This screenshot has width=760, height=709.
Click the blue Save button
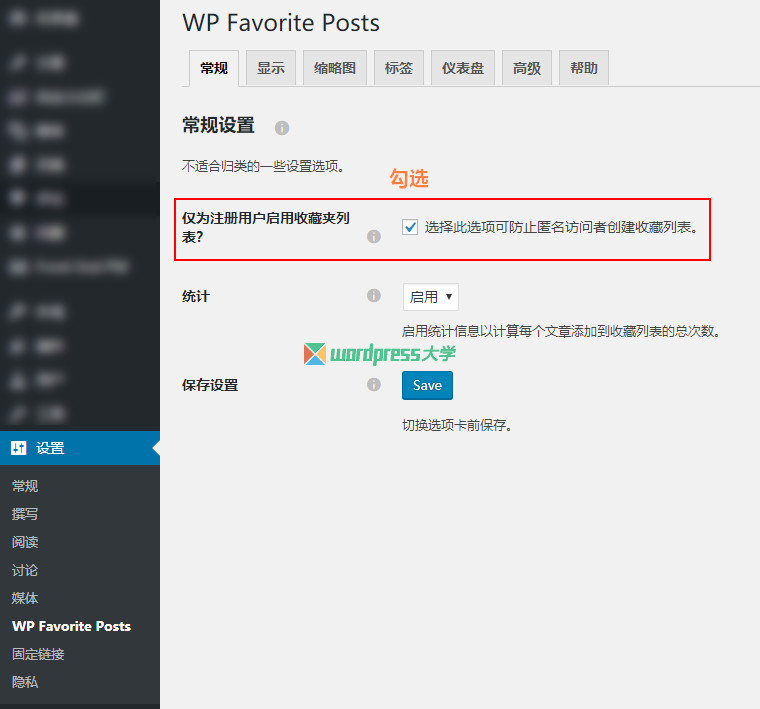pyautogui.click(x=427, y=385)
